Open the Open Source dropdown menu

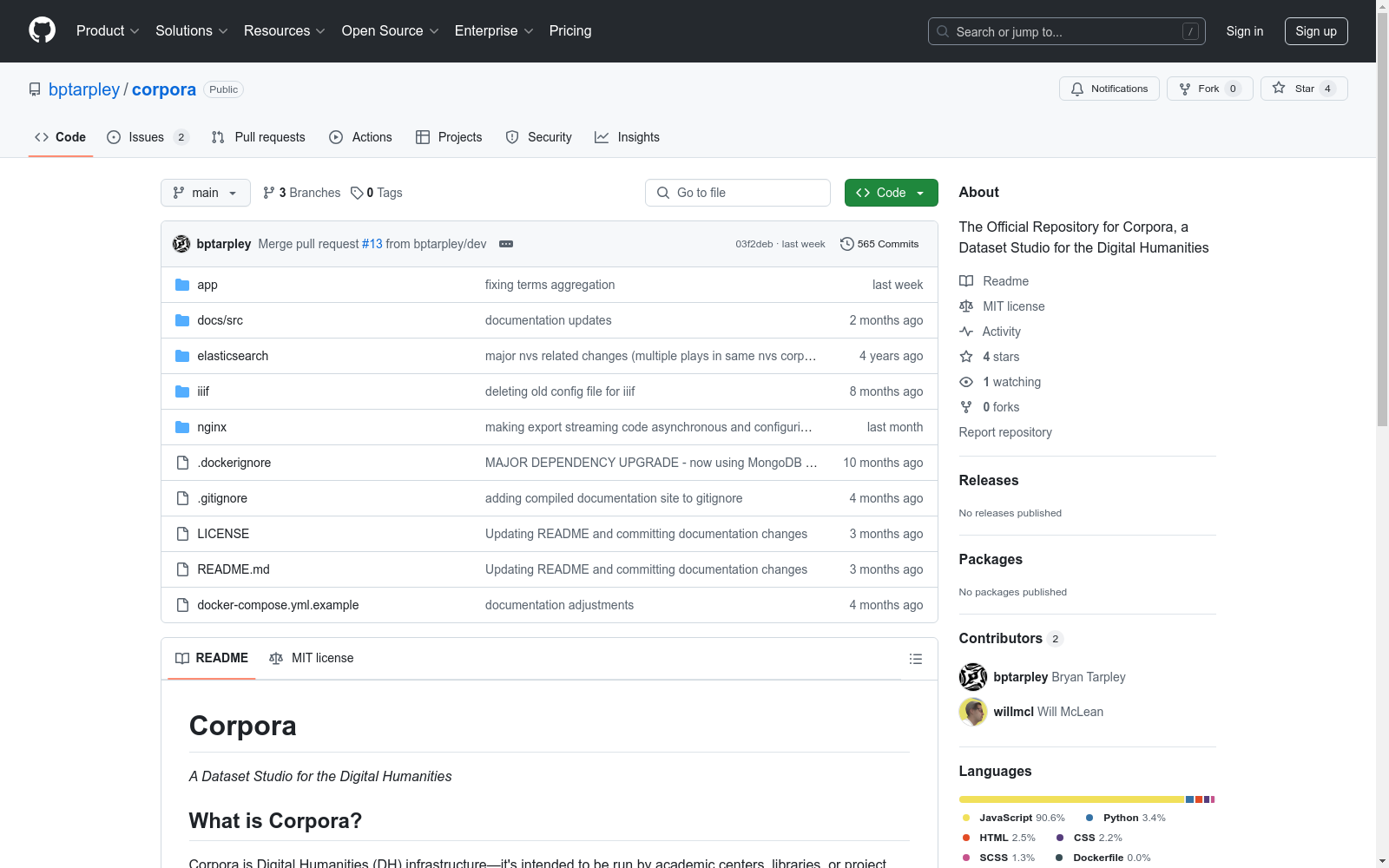coord(391,31)
